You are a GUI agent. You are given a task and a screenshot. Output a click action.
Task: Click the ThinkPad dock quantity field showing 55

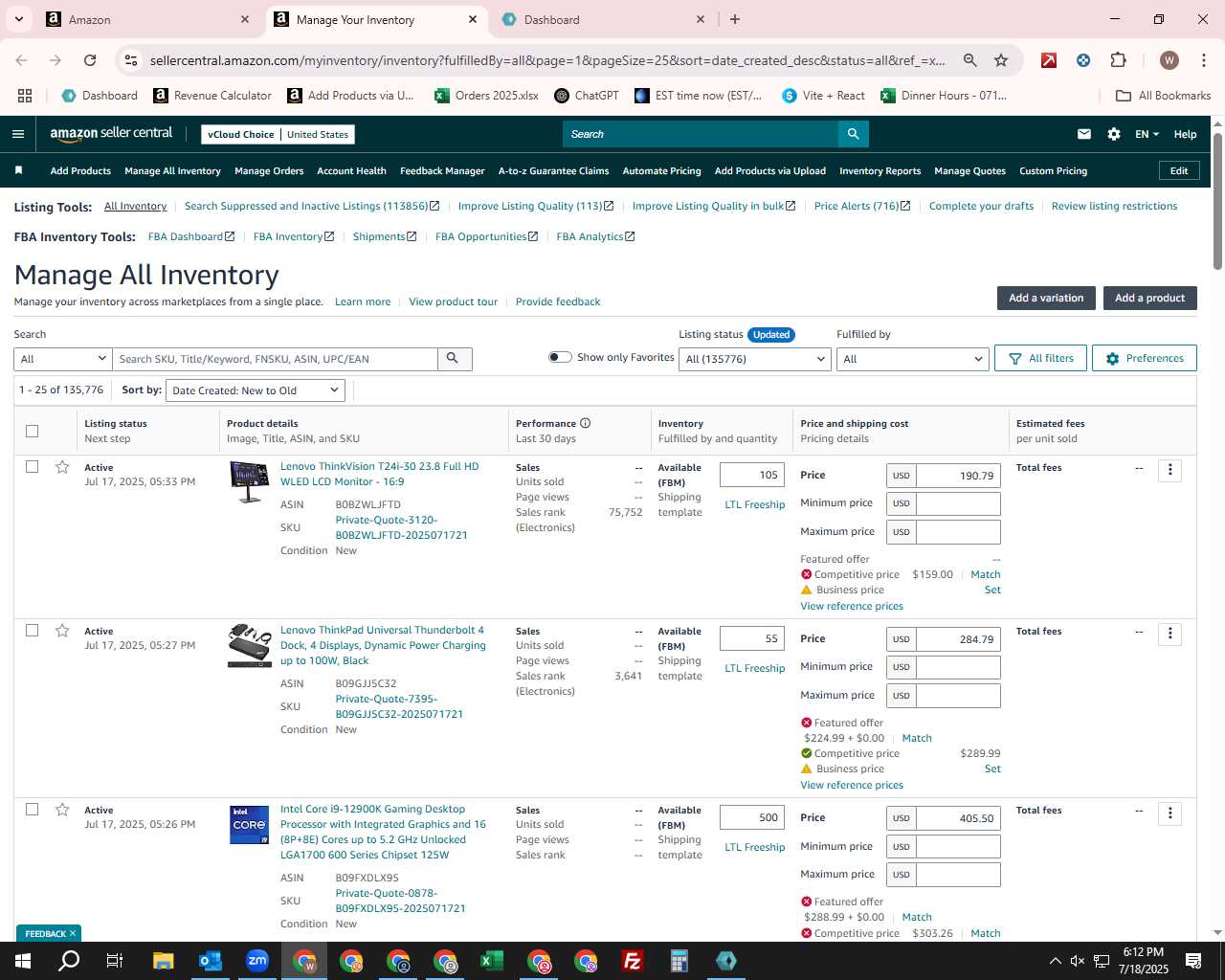[752, 638]
